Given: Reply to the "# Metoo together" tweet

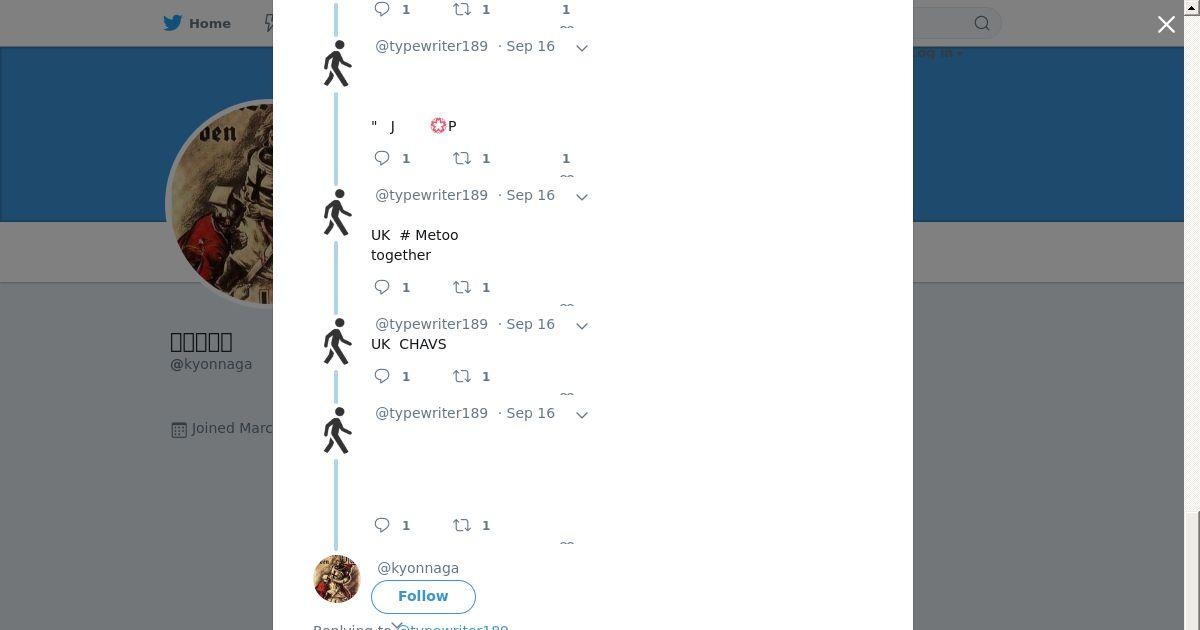Looking at the screenshot, I should click(382, 287).
